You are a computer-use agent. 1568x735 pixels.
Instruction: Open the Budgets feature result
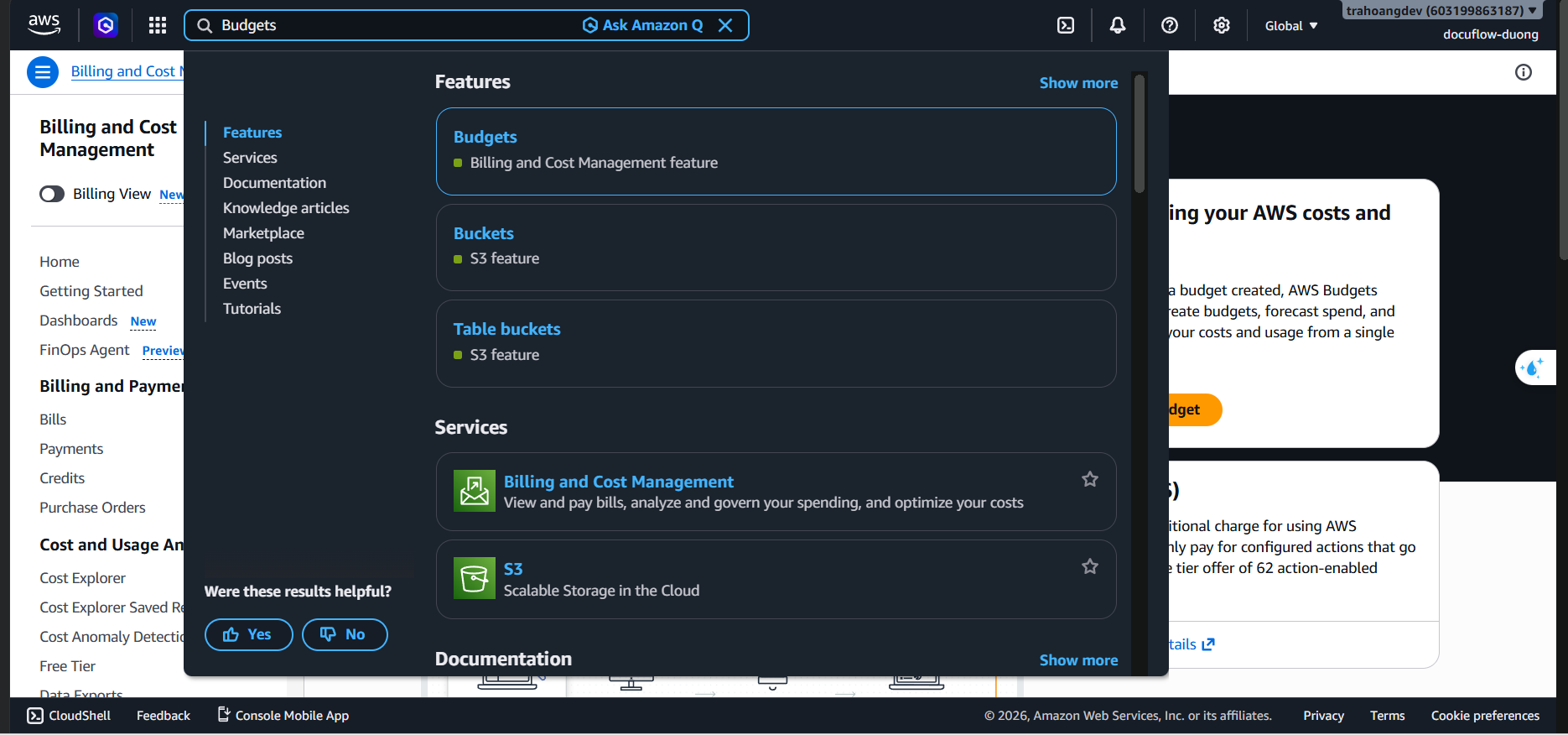click(776, 151)
